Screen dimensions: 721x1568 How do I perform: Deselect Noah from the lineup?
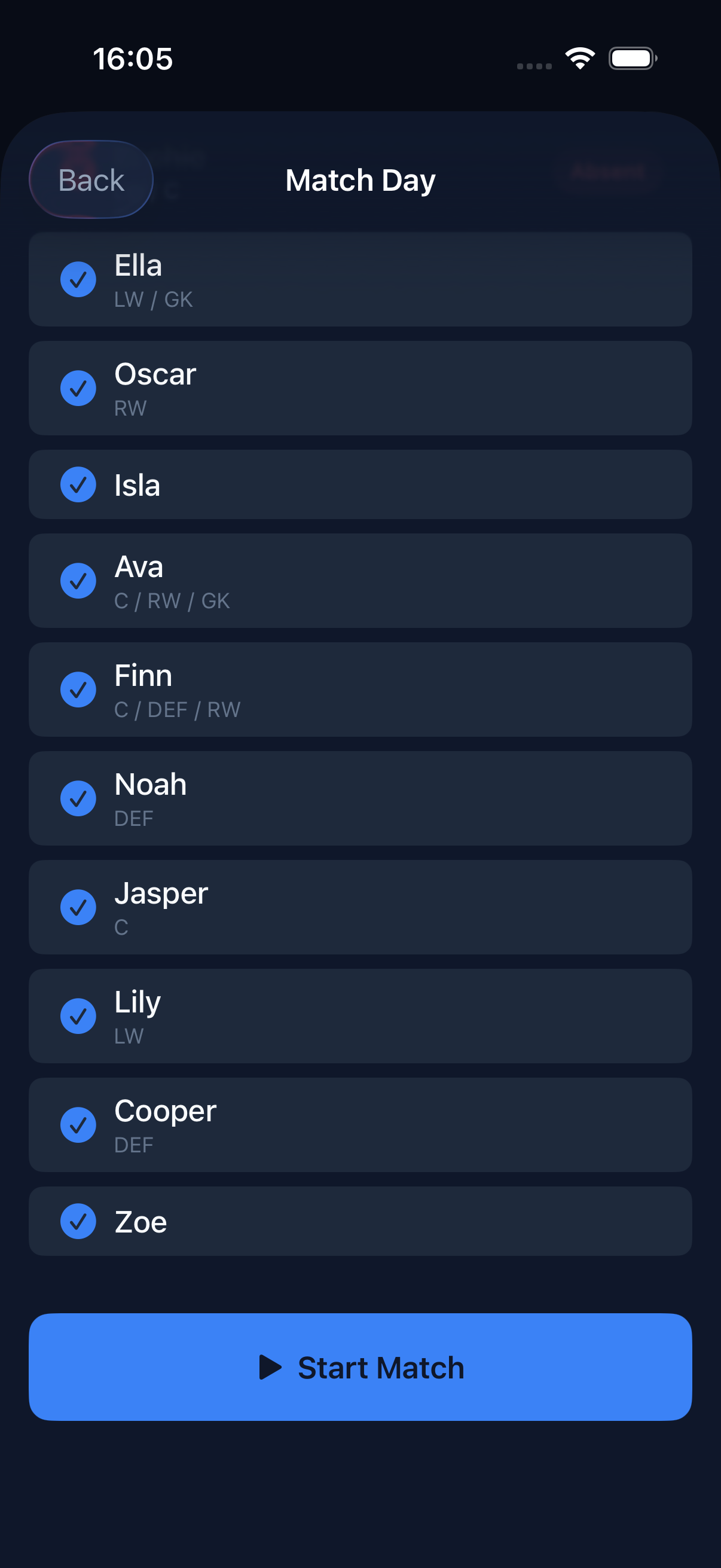[78, 798]
